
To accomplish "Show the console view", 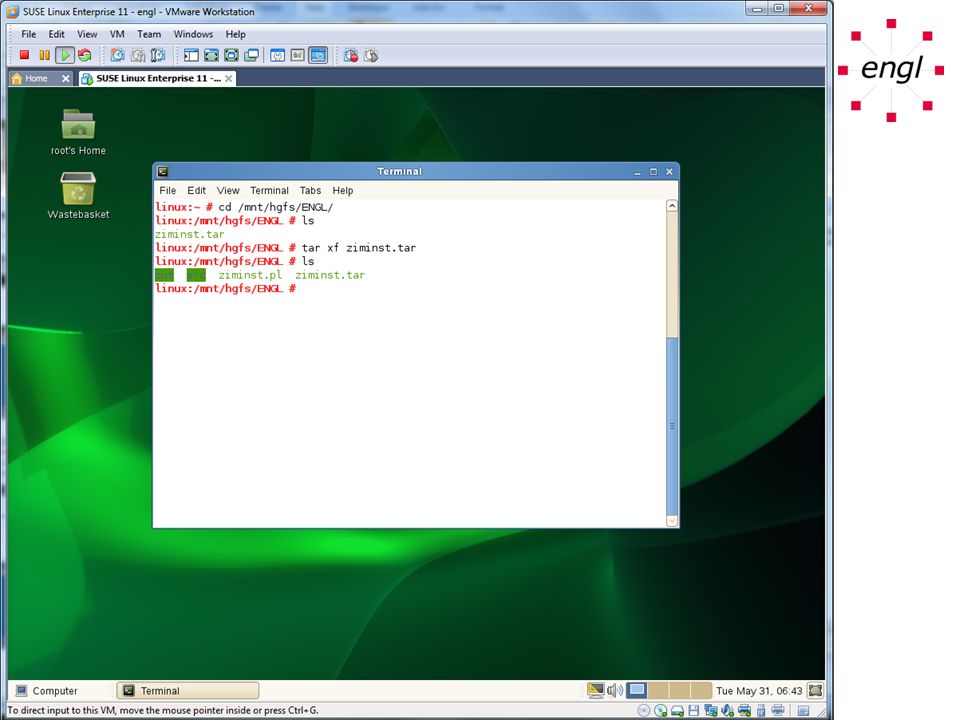I will point(318,55).
